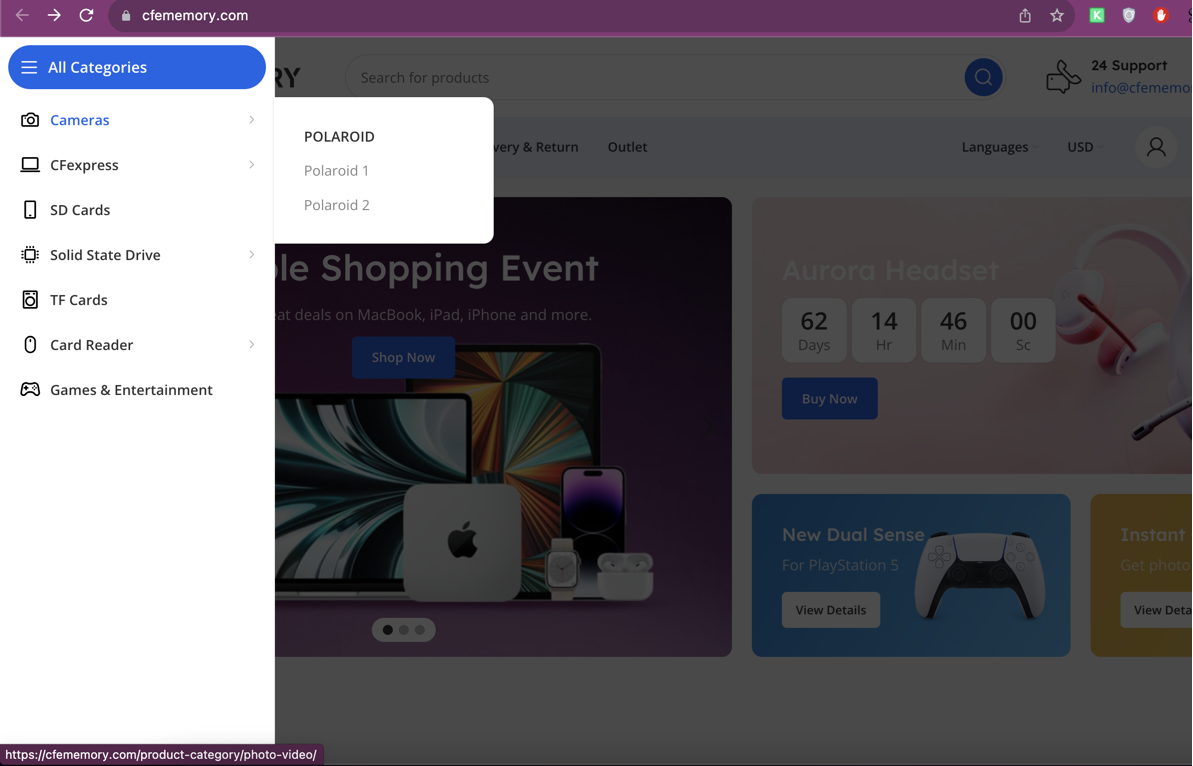The height and width of the screenshot is (766, 1193).
Task: Select the second carousel dot
Action: [x=403, y=630]
